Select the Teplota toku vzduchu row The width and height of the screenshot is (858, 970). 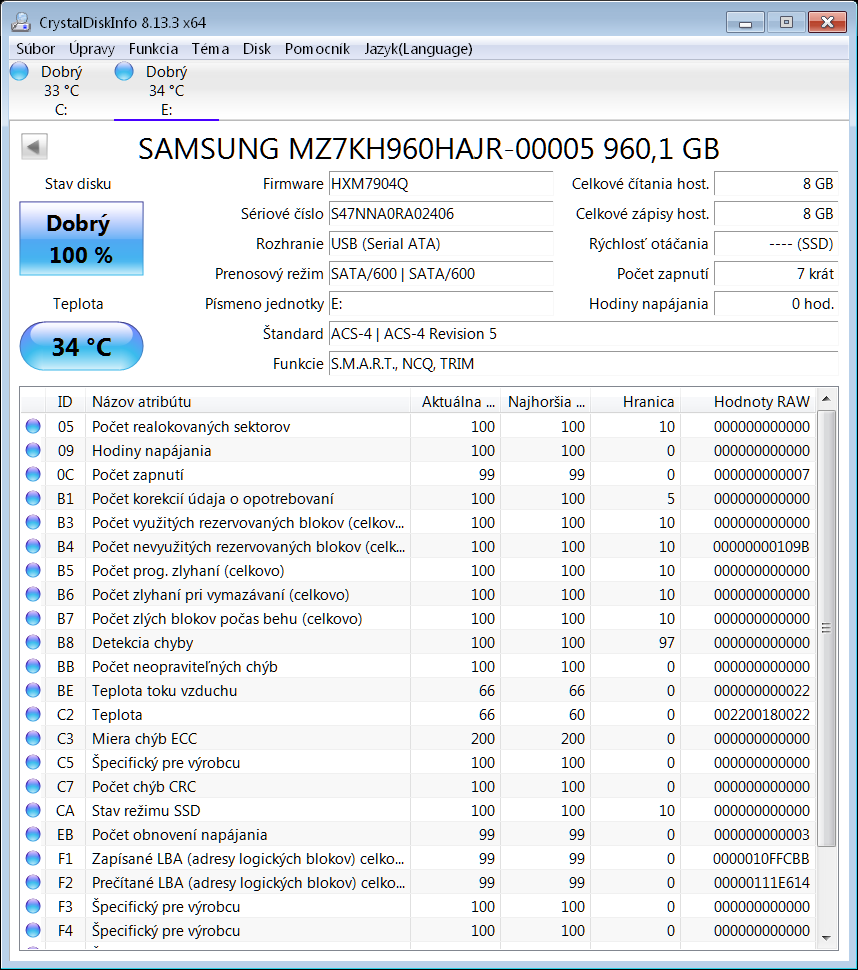[x=419, y=690]
